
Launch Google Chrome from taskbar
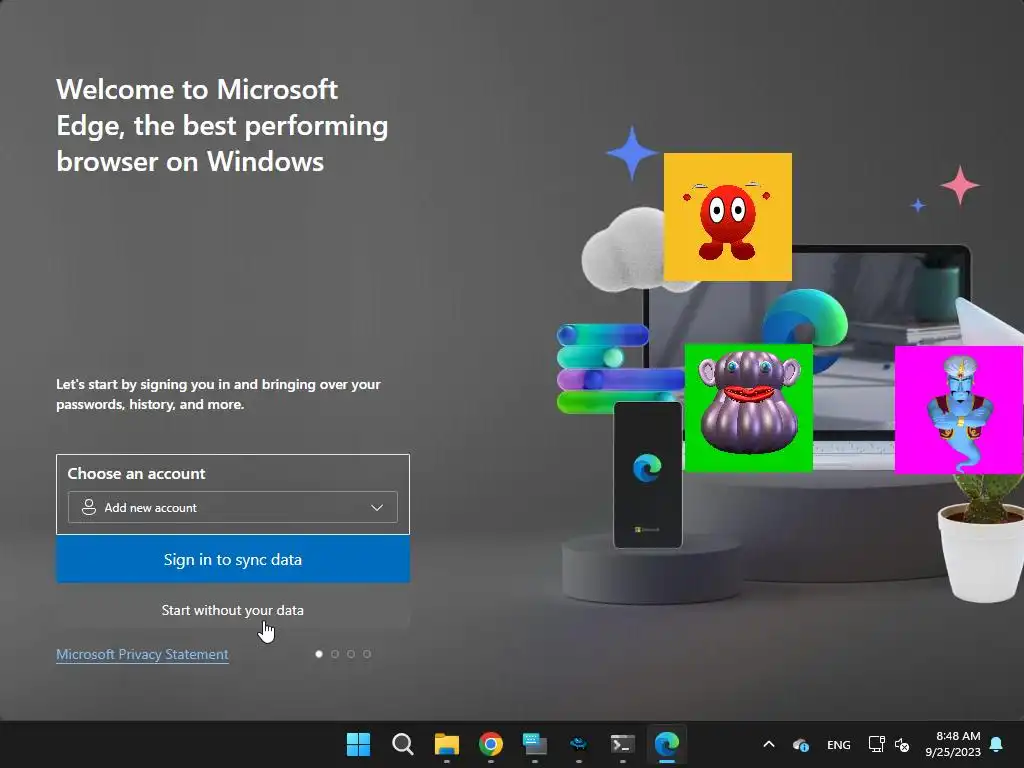[490, 744]
